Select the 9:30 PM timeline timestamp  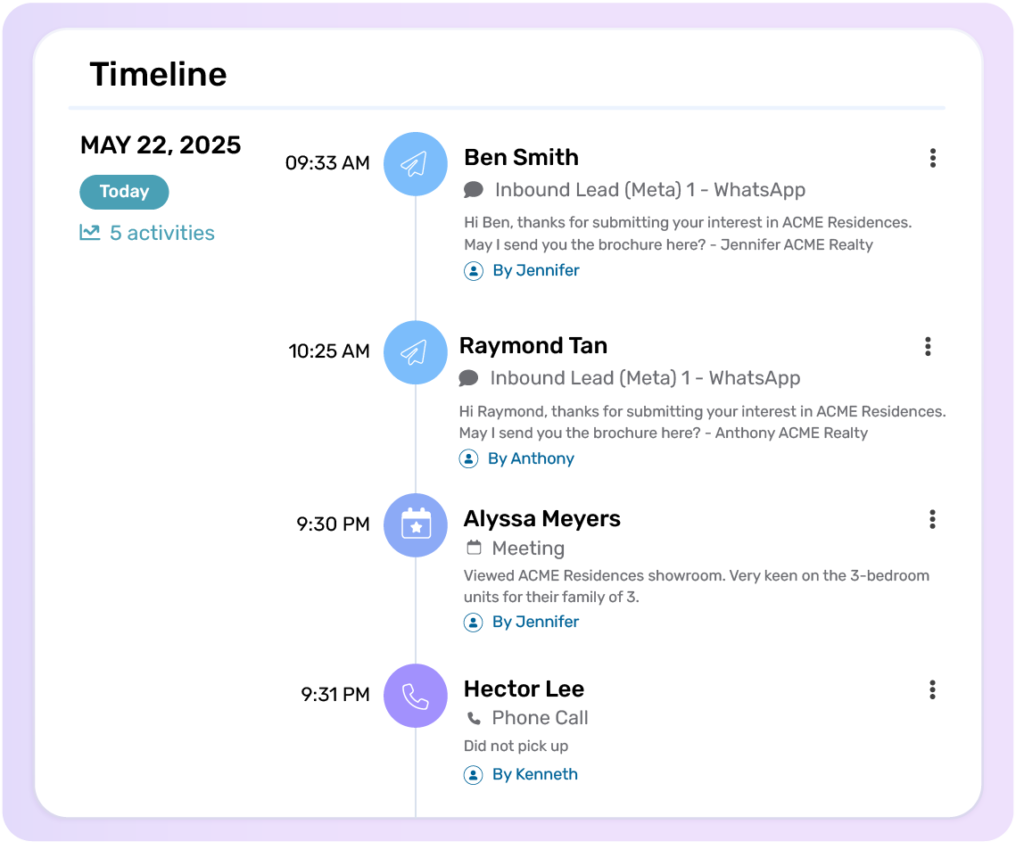coord(333,524)
